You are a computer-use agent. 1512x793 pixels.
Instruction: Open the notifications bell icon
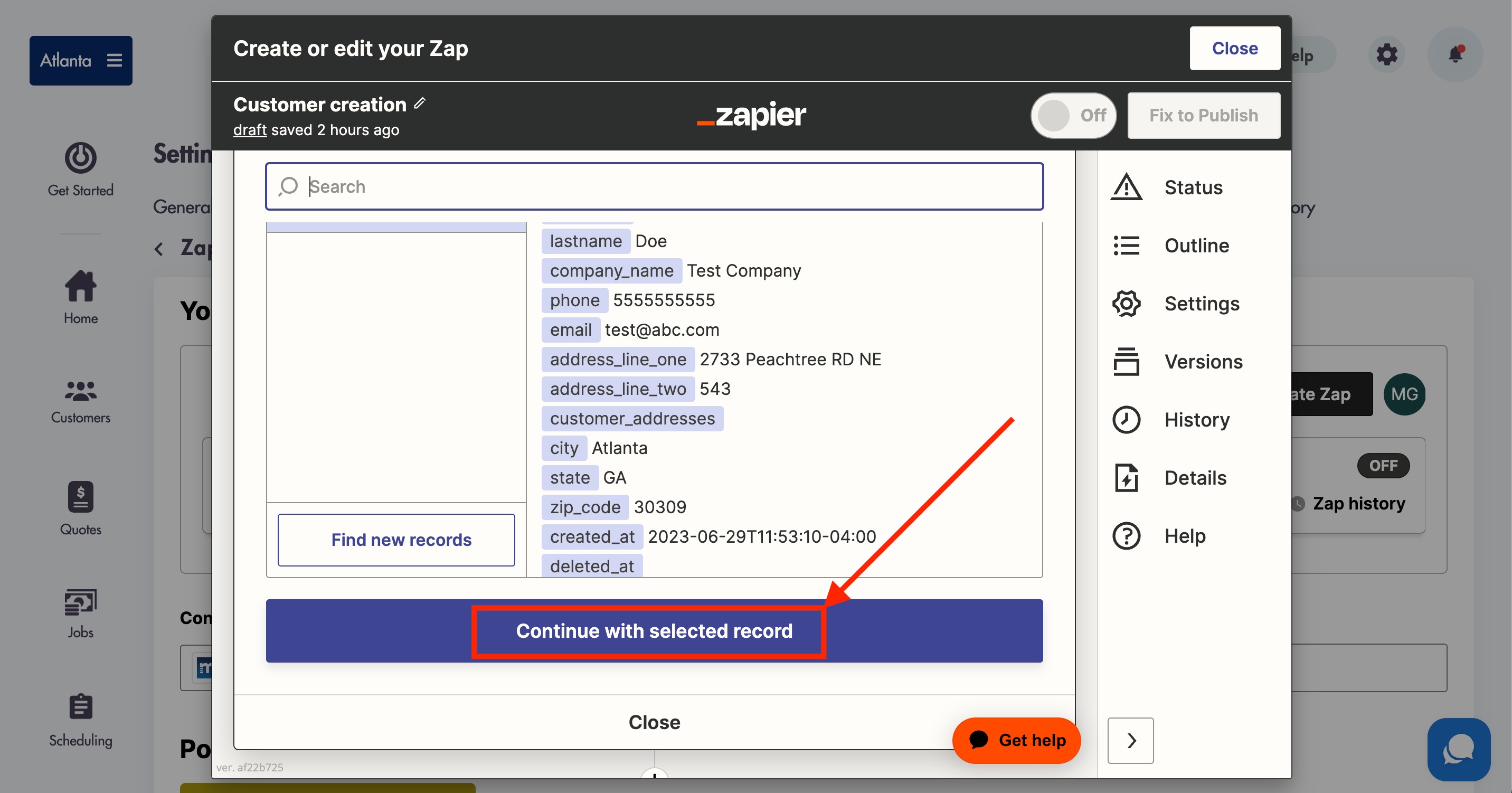1455,54
